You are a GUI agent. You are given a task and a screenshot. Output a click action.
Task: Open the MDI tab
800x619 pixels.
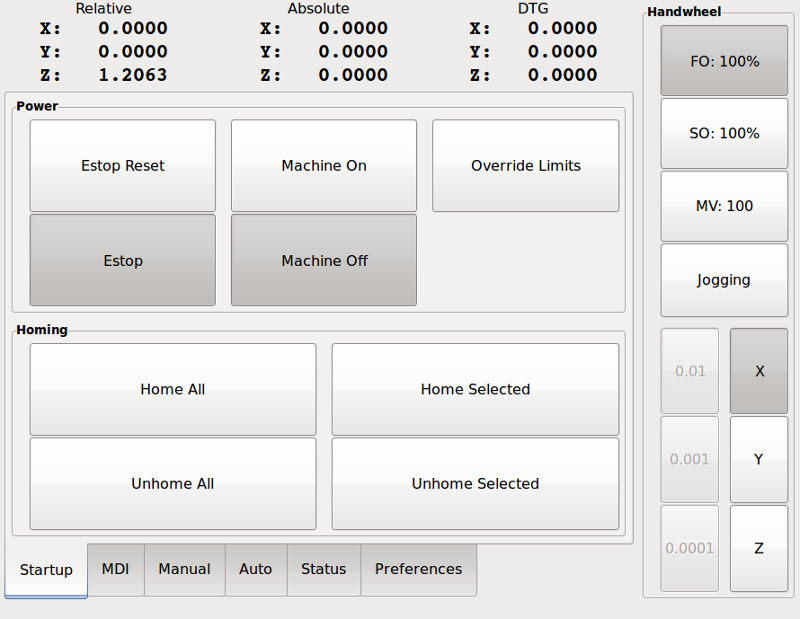[x=115, y=569]
